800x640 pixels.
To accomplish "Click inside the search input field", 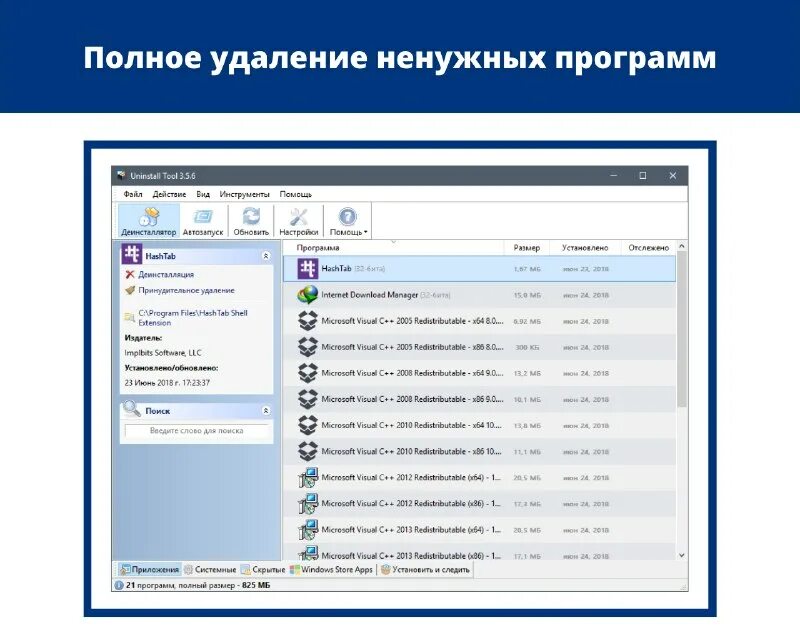I will click(x=198, y=430).
